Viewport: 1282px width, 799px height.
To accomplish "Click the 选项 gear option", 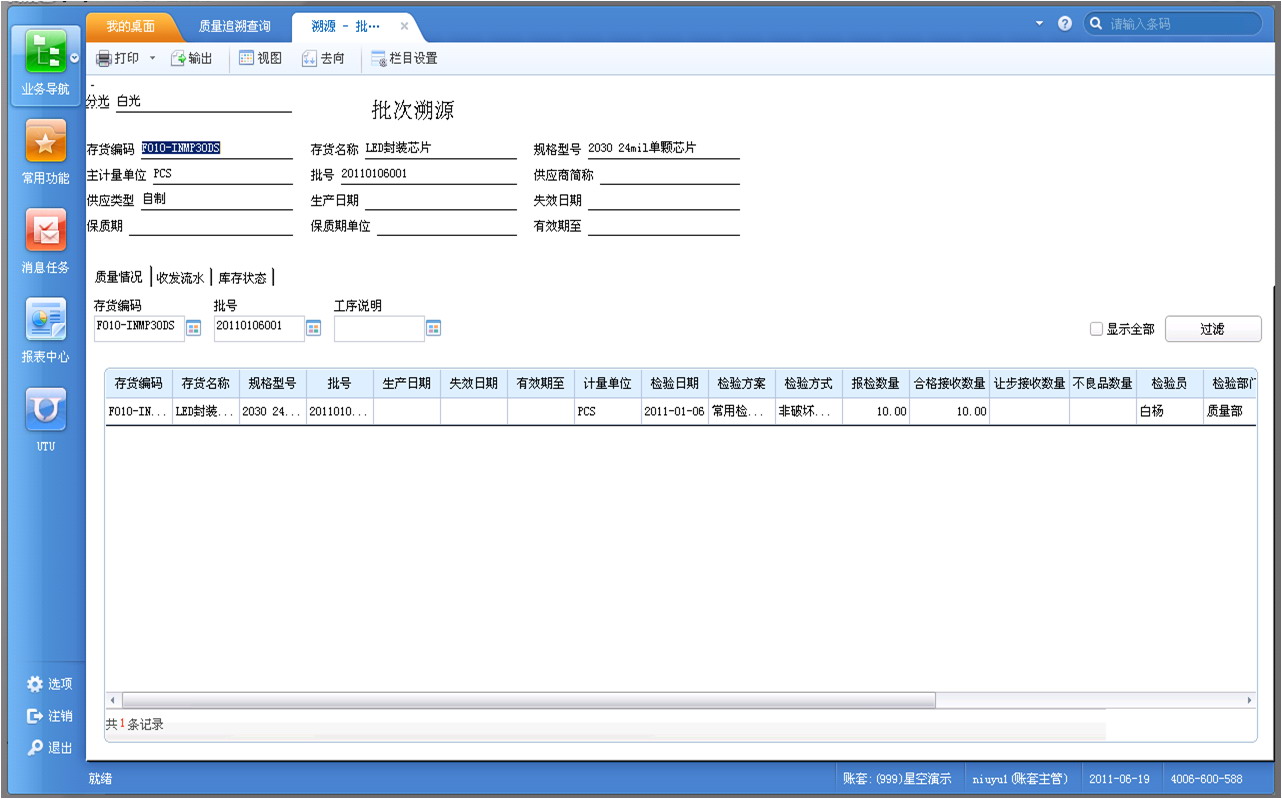I will coord(50,684).
